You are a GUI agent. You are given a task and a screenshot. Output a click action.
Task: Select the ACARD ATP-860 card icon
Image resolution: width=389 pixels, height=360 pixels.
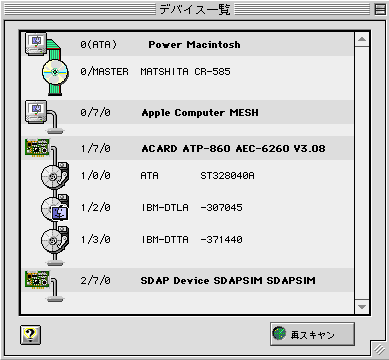tap(37, 147)
